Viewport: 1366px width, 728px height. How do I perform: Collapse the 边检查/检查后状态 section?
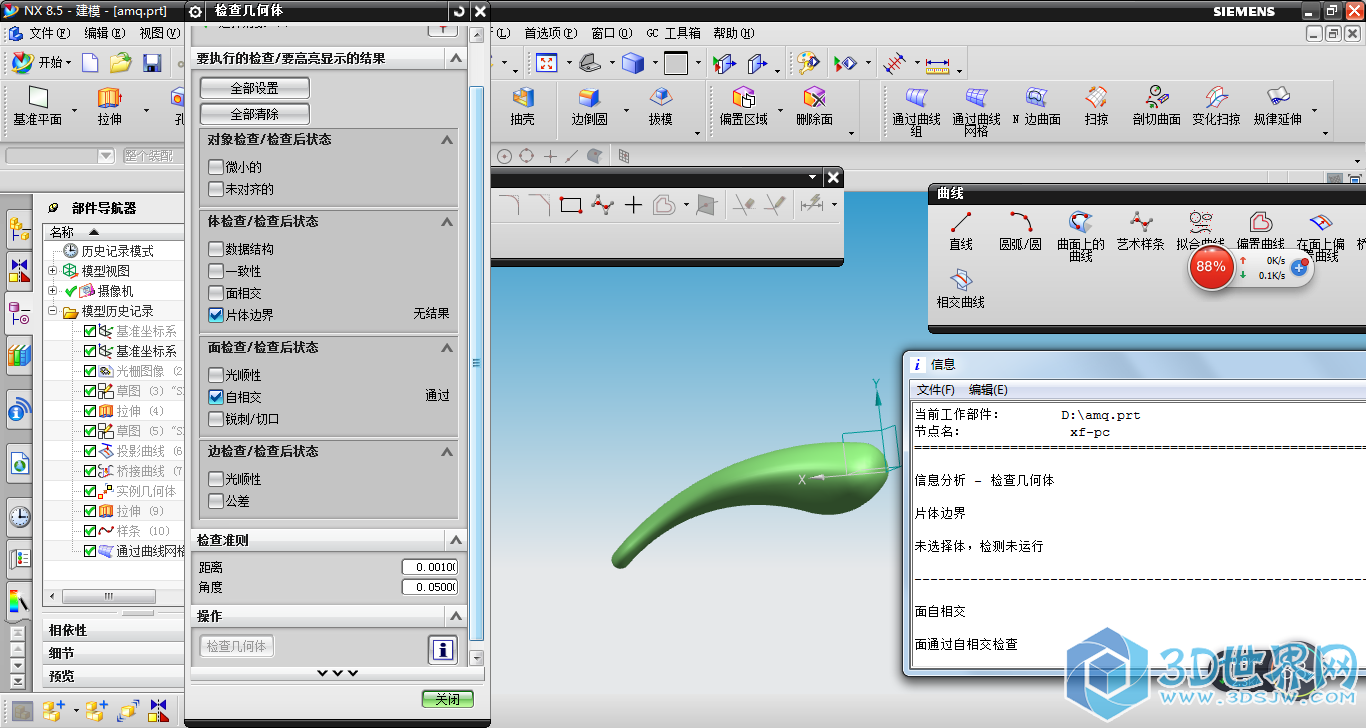446,452
